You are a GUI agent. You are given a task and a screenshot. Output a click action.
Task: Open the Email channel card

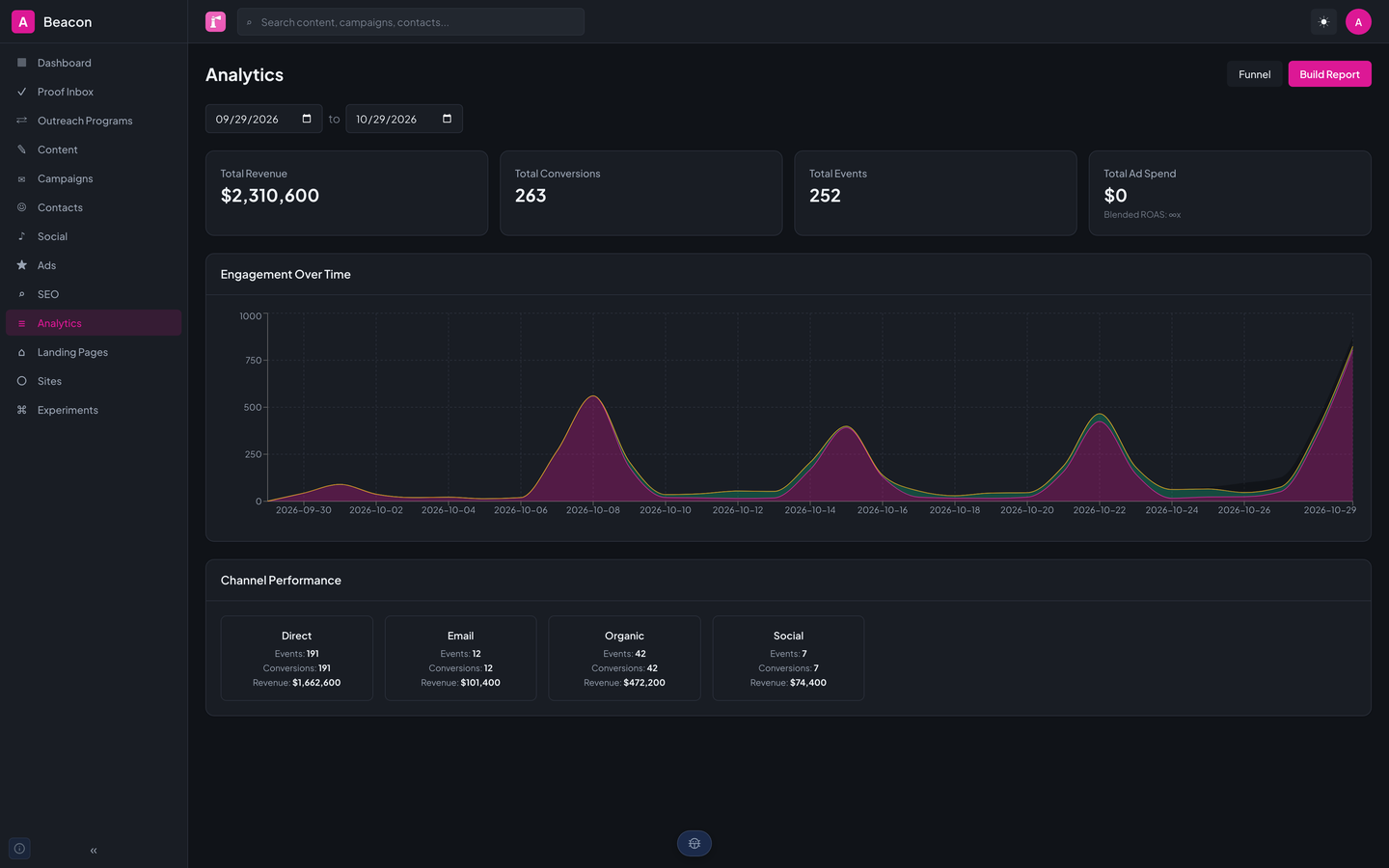point(461,658)
